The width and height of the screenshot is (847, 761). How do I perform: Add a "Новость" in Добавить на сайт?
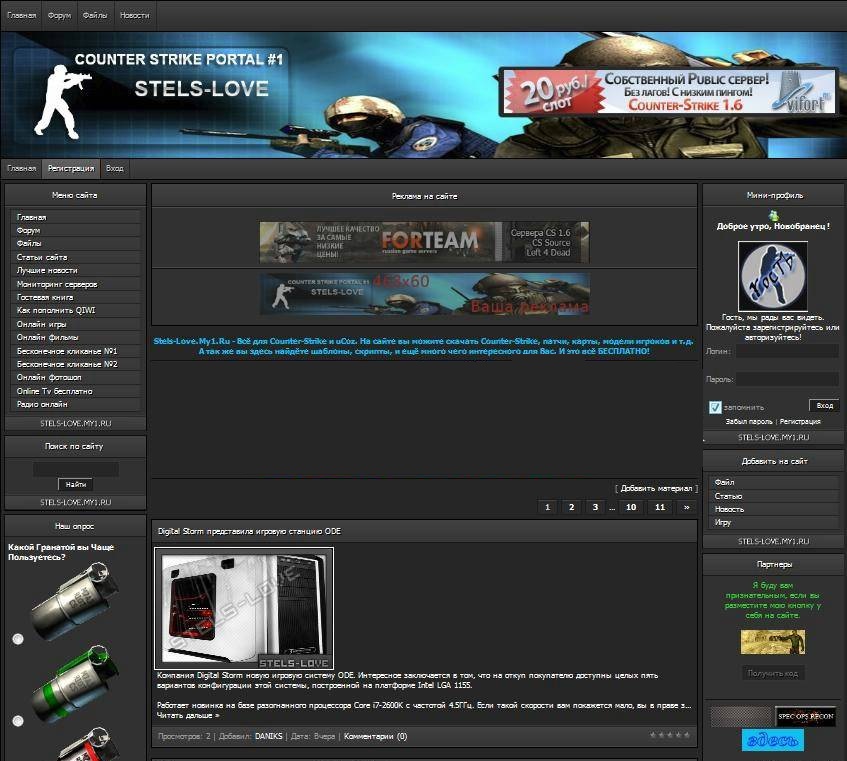tap(774, 509)
